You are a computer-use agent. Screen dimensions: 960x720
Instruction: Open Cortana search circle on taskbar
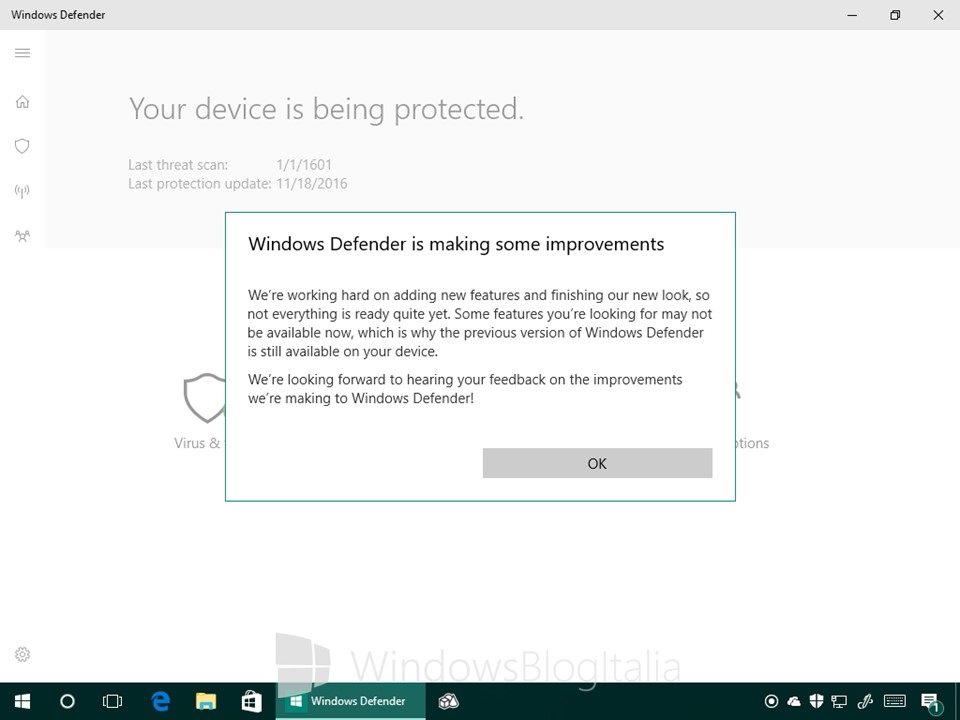point(67,701)
